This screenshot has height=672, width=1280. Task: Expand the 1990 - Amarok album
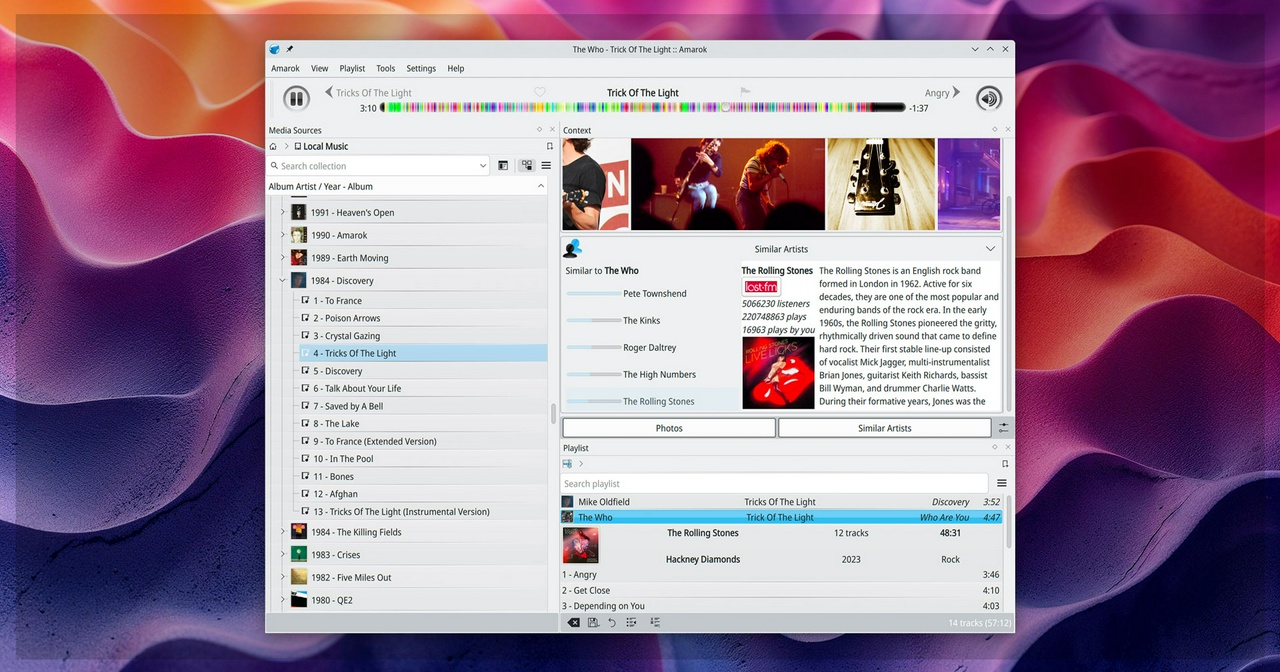coord(283,235)
